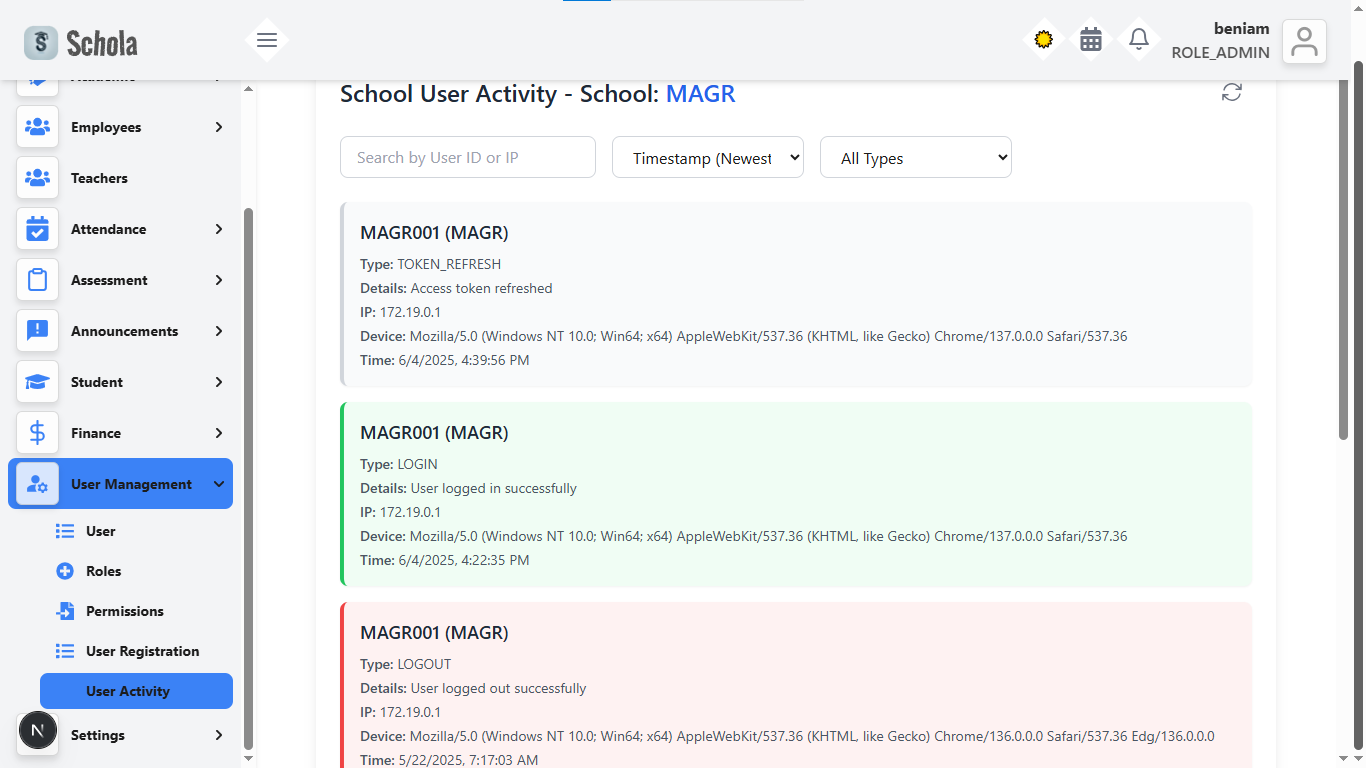The height and width of the screenshot is (768, 1366).
Task: Refresh the user activity list
Action: pos(1232,93)
